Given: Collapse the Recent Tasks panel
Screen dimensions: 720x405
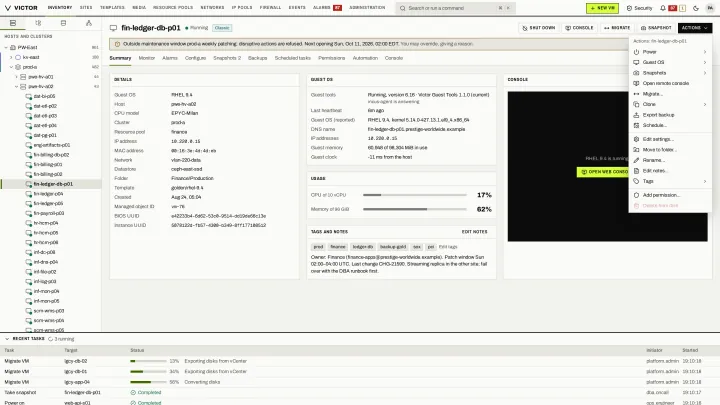Looking at the screenshot, I should tap(6, 339).
